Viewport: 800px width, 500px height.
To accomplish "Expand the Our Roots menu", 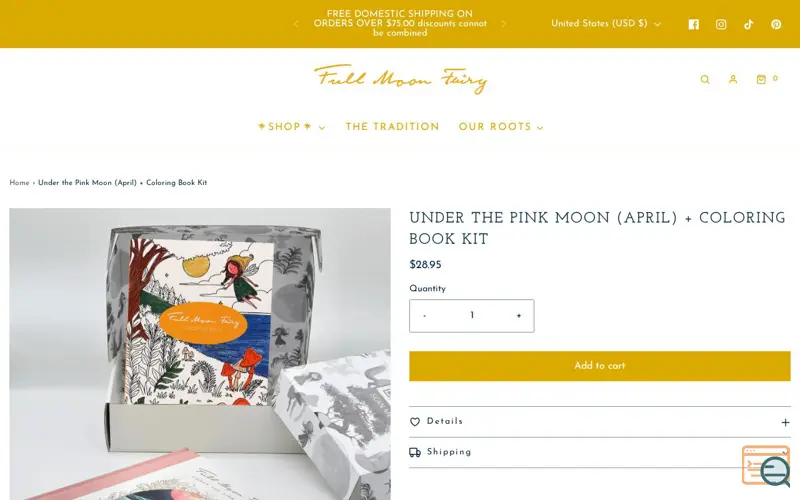I will 501,127.
